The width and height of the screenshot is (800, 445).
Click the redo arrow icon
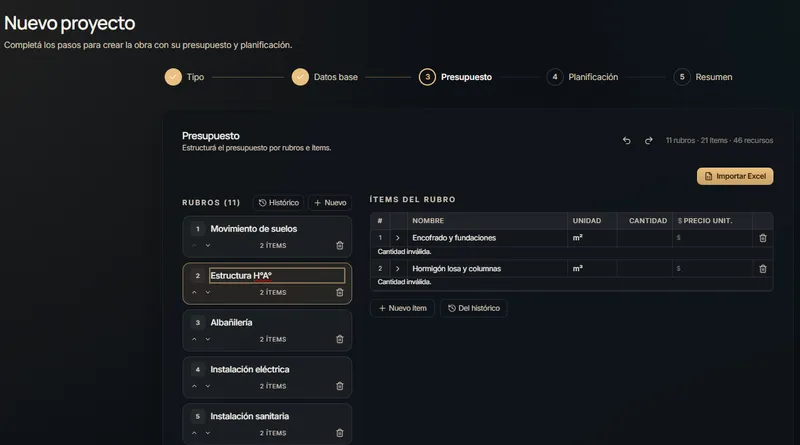pyautogui.click(x=648, y=140)
